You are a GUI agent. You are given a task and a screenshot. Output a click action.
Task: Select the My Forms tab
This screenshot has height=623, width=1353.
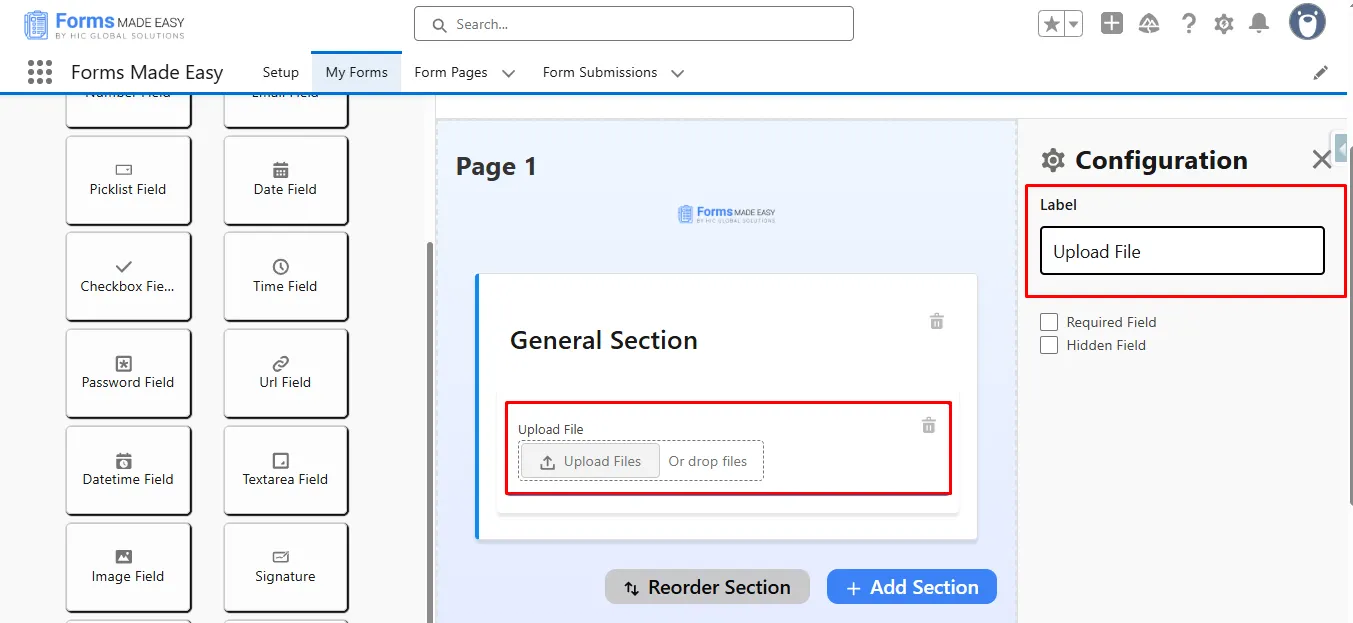click(357, 72)
